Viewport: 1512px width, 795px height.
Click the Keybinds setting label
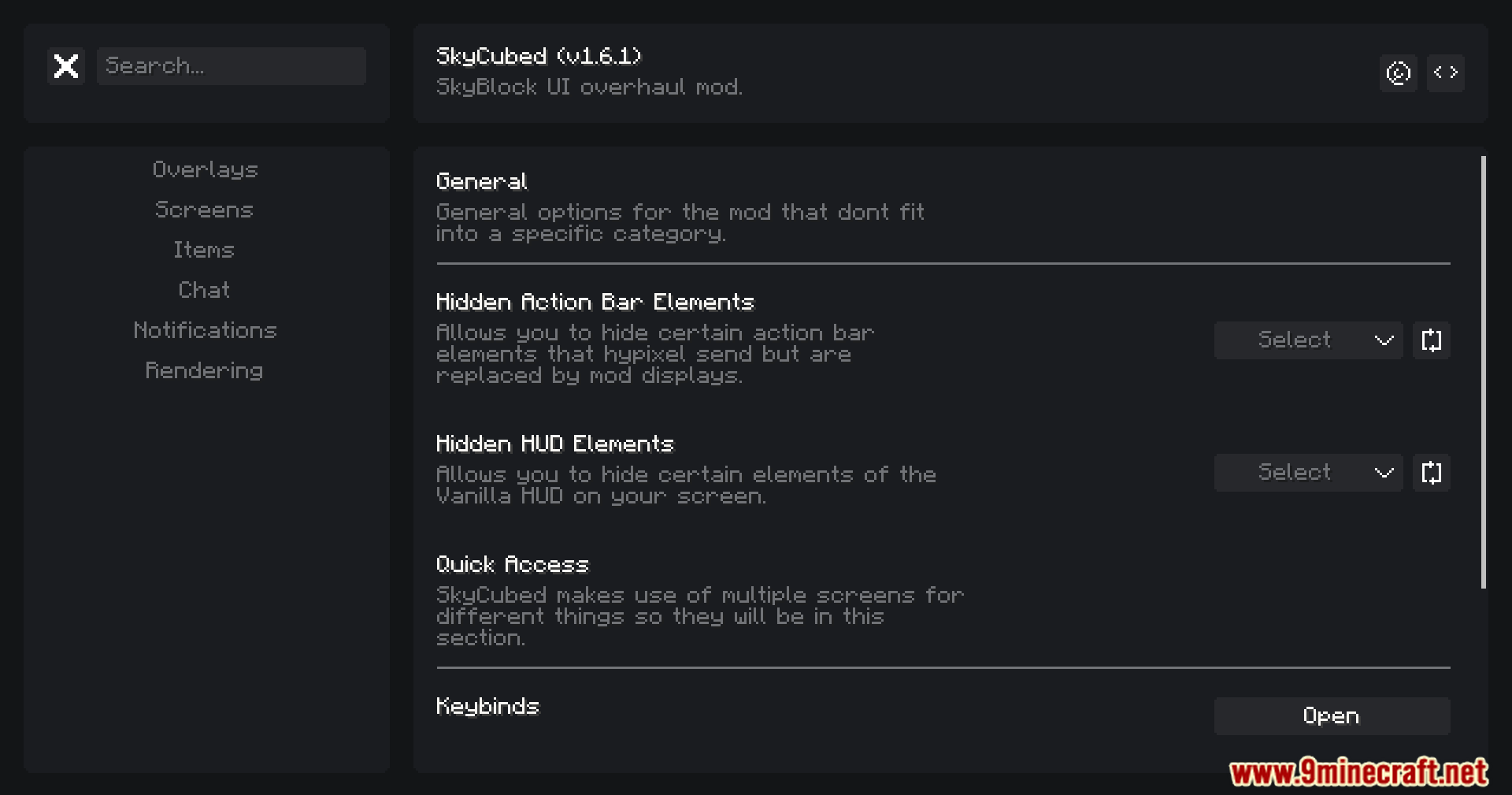pos(487,707)
